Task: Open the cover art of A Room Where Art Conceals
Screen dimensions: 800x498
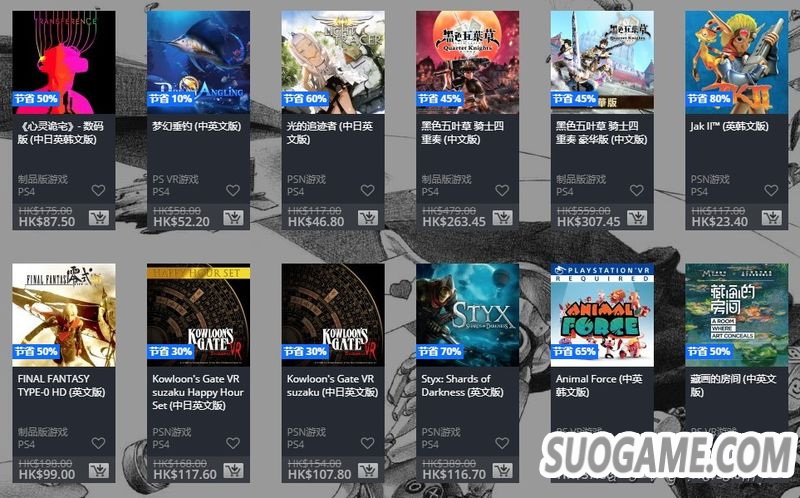Action: coord(737,315)
